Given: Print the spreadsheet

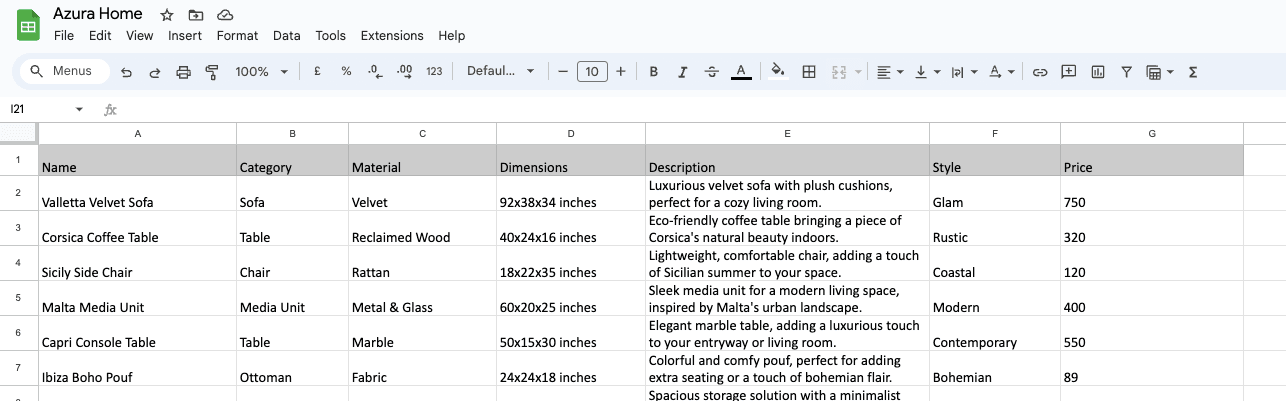Looking at the screenshot, I should coord(183,72).
